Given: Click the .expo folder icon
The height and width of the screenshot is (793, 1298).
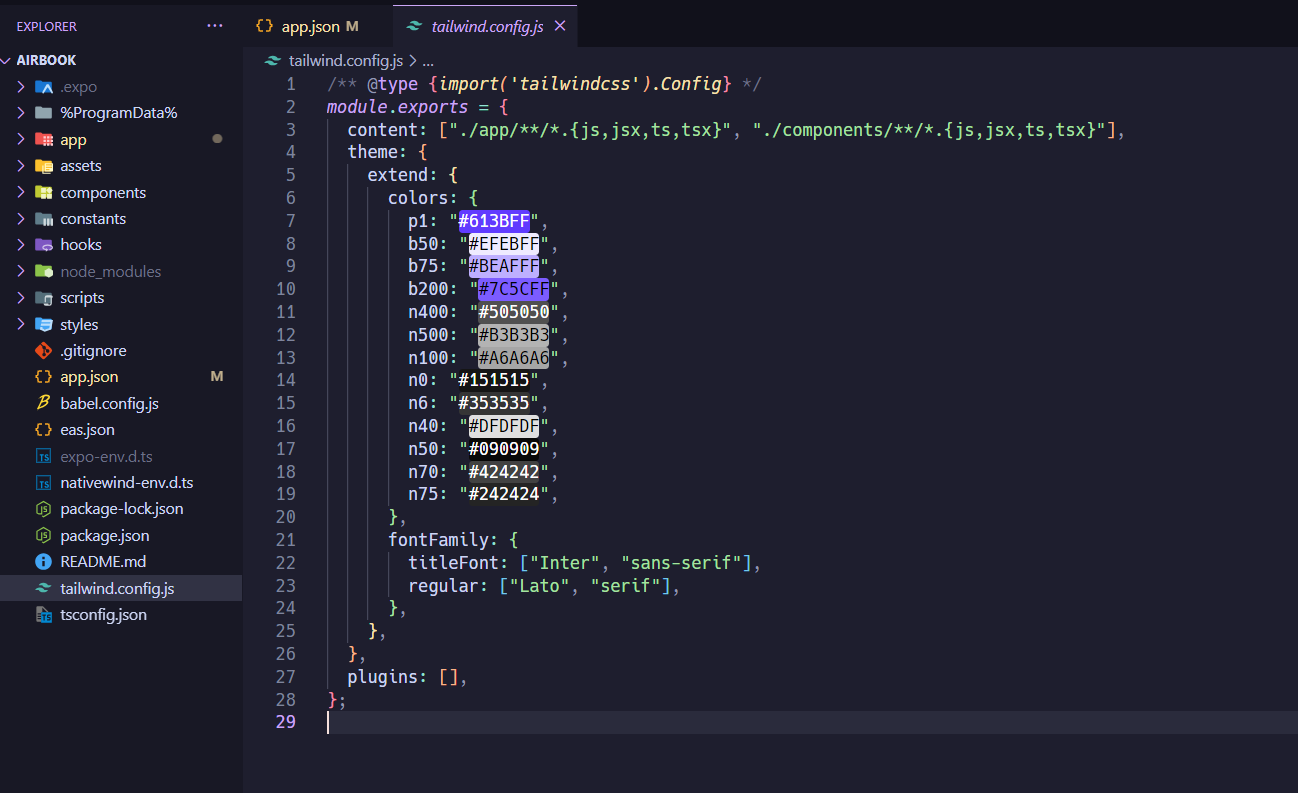Looking at the screenshot, I should [x=43, y=87].
